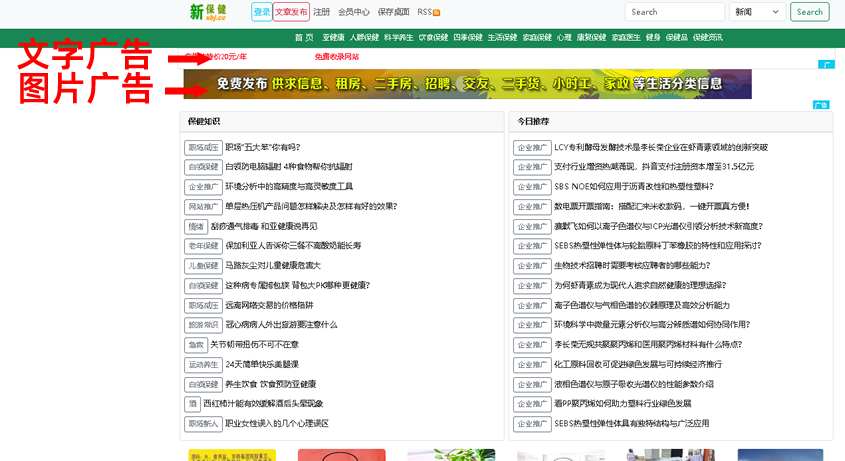
Task: Open the 饮食保健 navigation menu item
Action: point(433,38)
